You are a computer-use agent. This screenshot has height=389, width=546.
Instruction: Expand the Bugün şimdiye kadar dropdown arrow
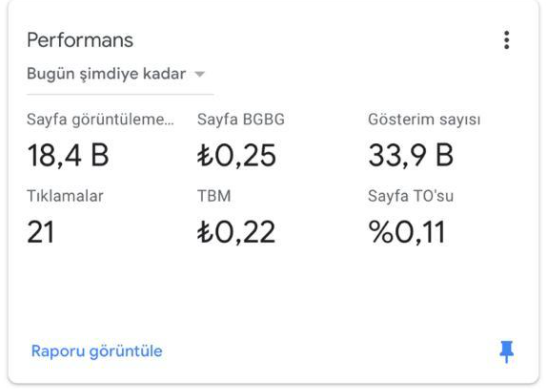pos(200,74)
